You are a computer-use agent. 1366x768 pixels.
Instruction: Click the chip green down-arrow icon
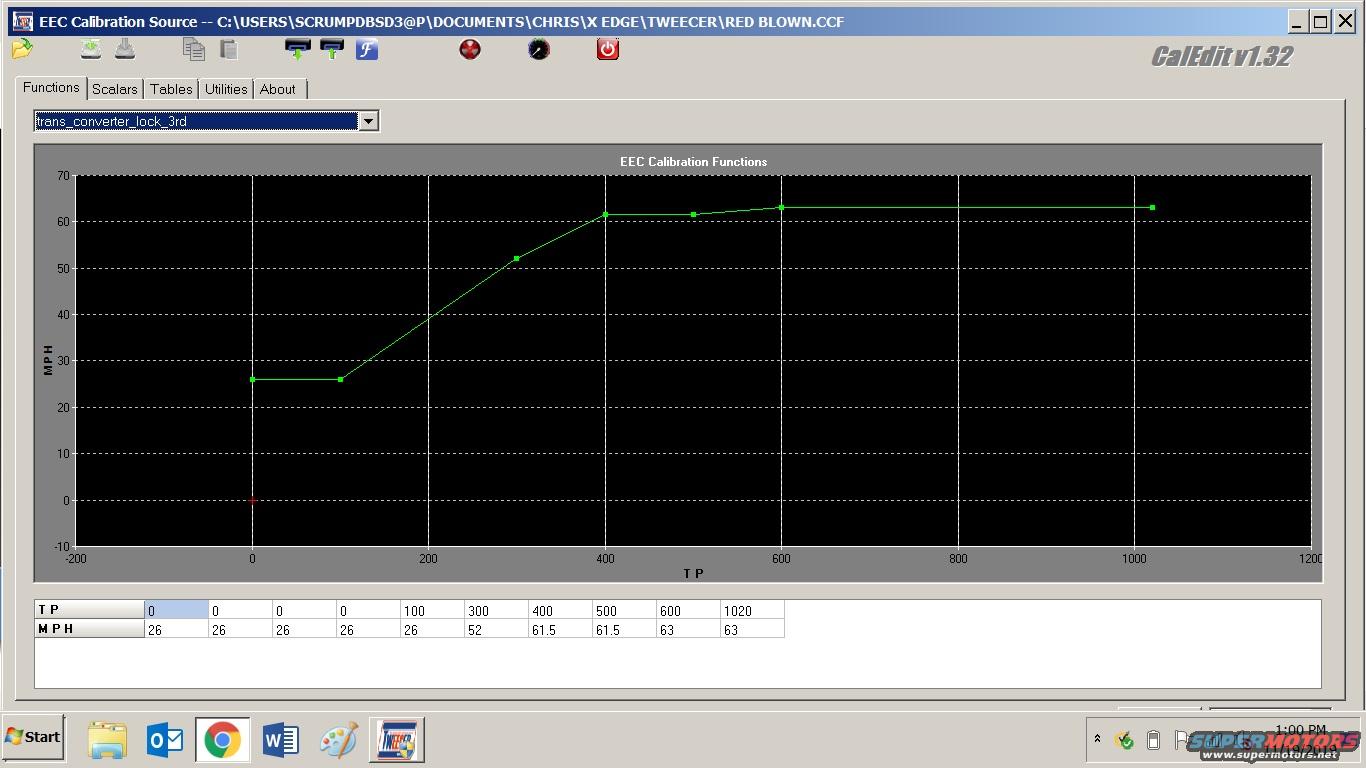[x=297, y=49]
